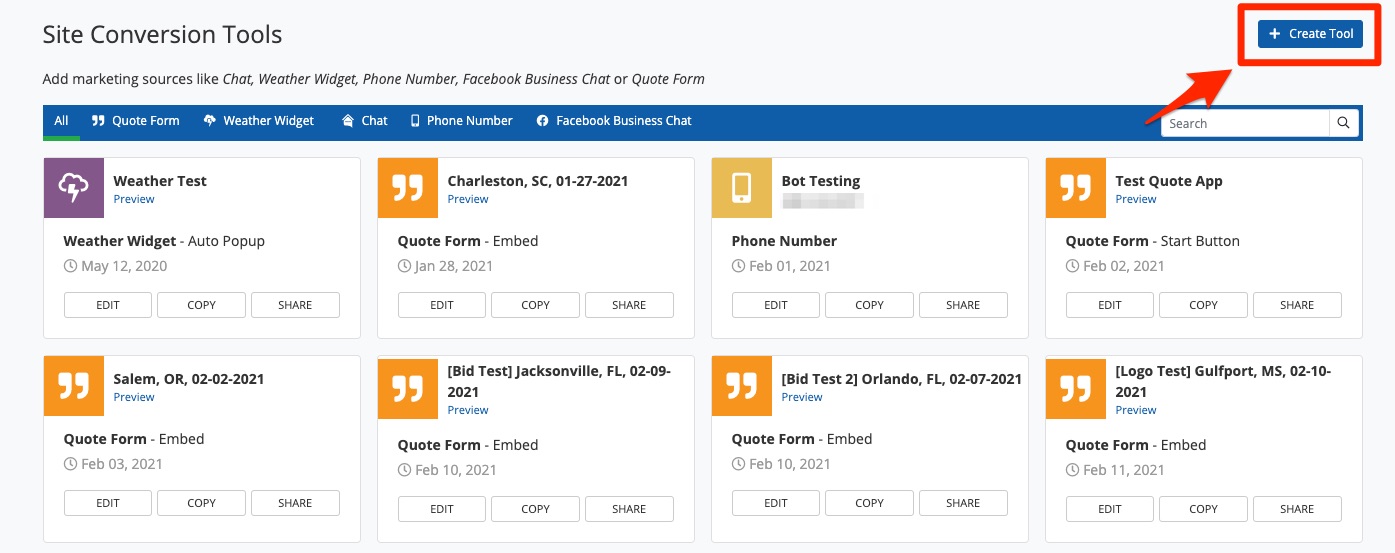The image size is (1395, 553).
Task: Preview the Salem, OR quote form
Action: coord(134,397)
